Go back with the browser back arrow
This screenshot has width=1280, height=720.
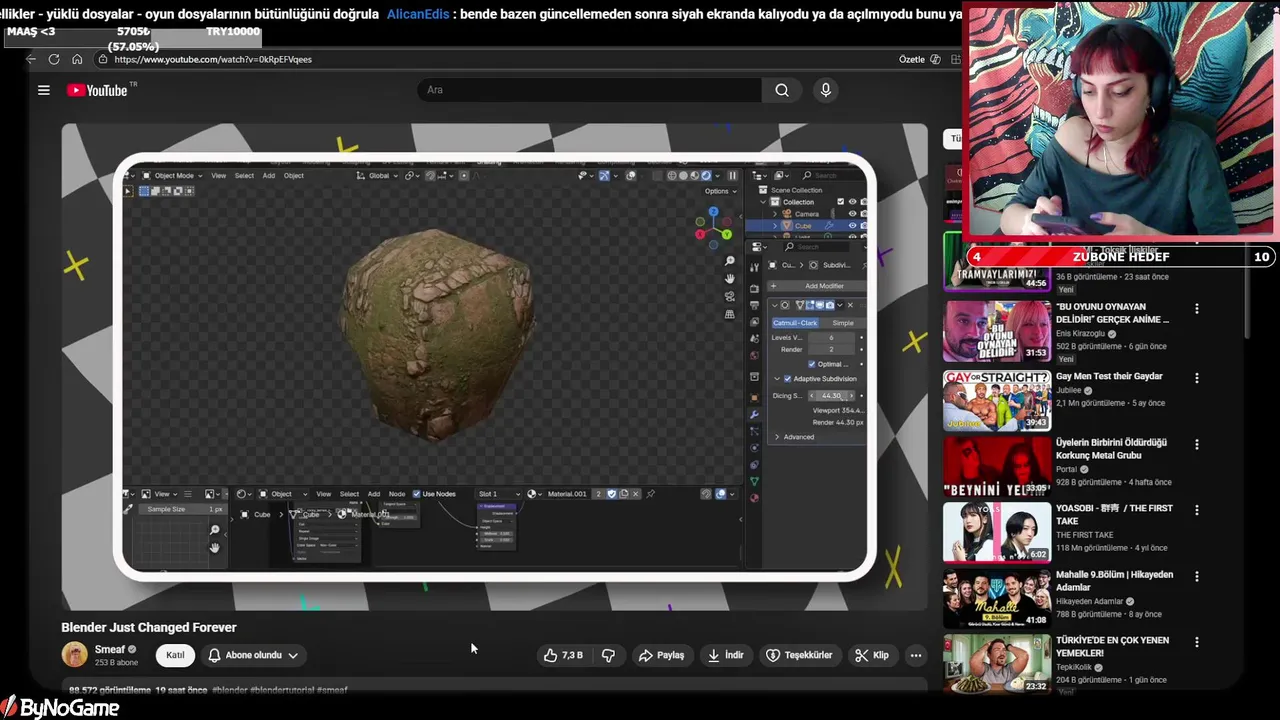[x=31, y=59]
